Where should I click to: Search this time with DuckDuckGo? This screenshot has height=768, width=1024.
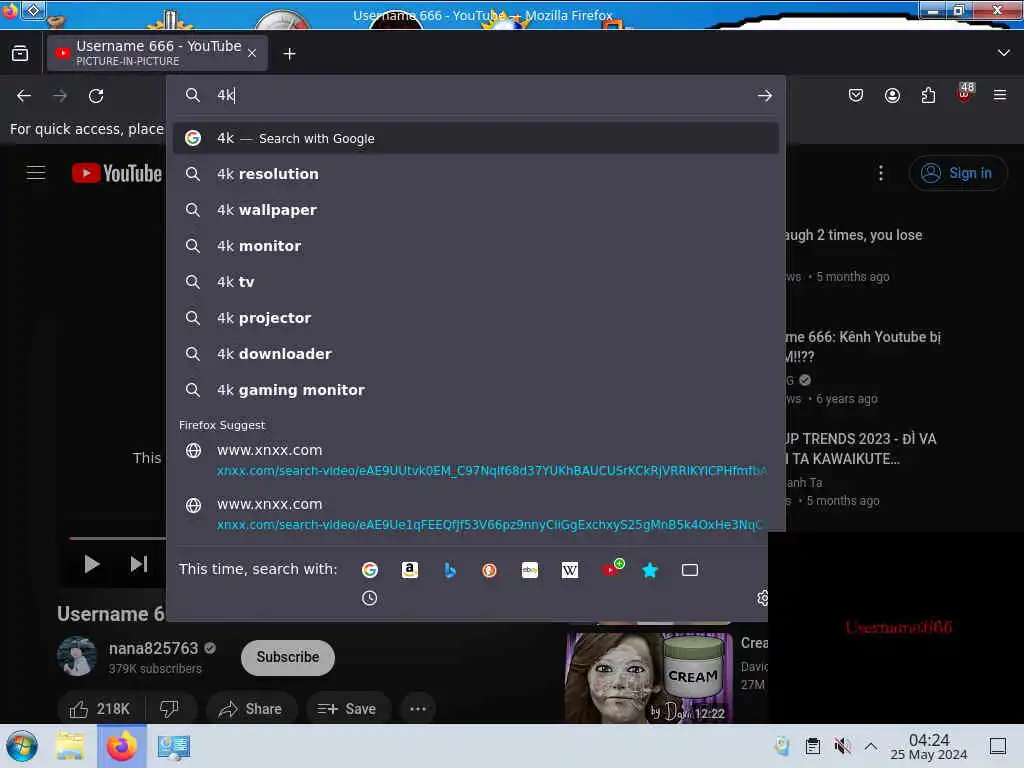pyautogui.click(x=489, y=570)
